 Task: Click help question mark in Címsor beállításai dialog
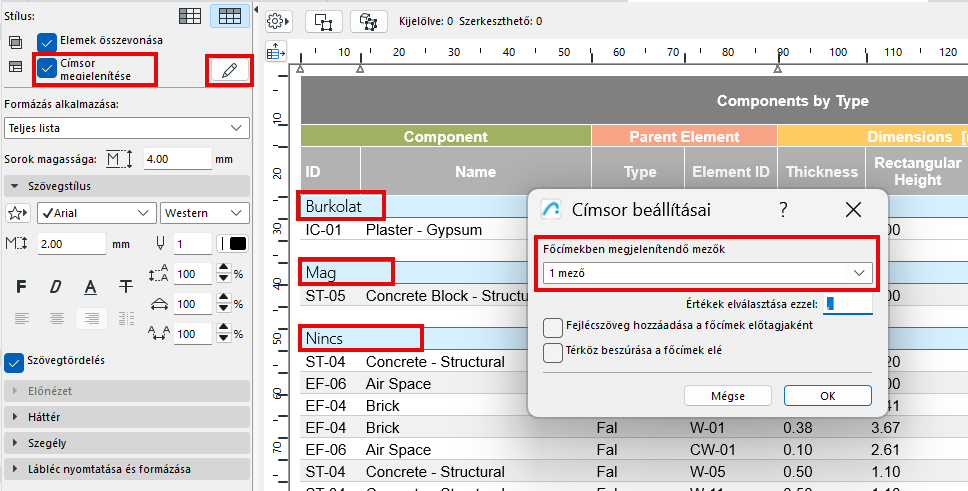point(783,210)
